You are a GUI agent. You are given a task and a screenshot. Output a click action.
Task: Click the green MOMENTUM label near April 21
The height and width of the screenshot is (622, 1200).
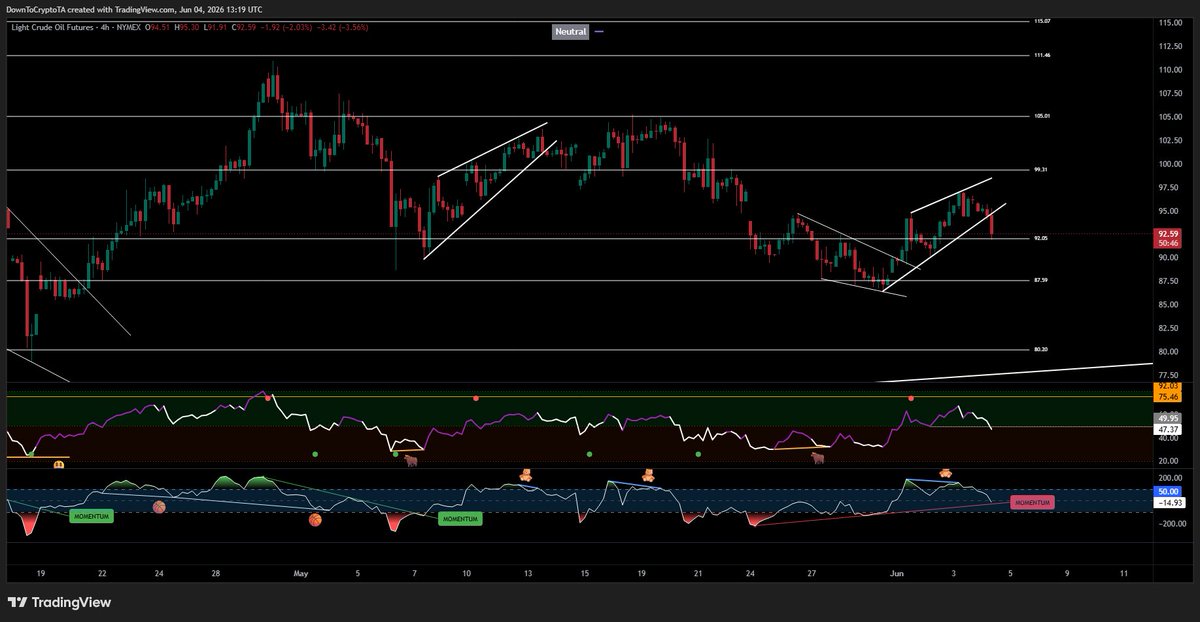pos(91,516)
